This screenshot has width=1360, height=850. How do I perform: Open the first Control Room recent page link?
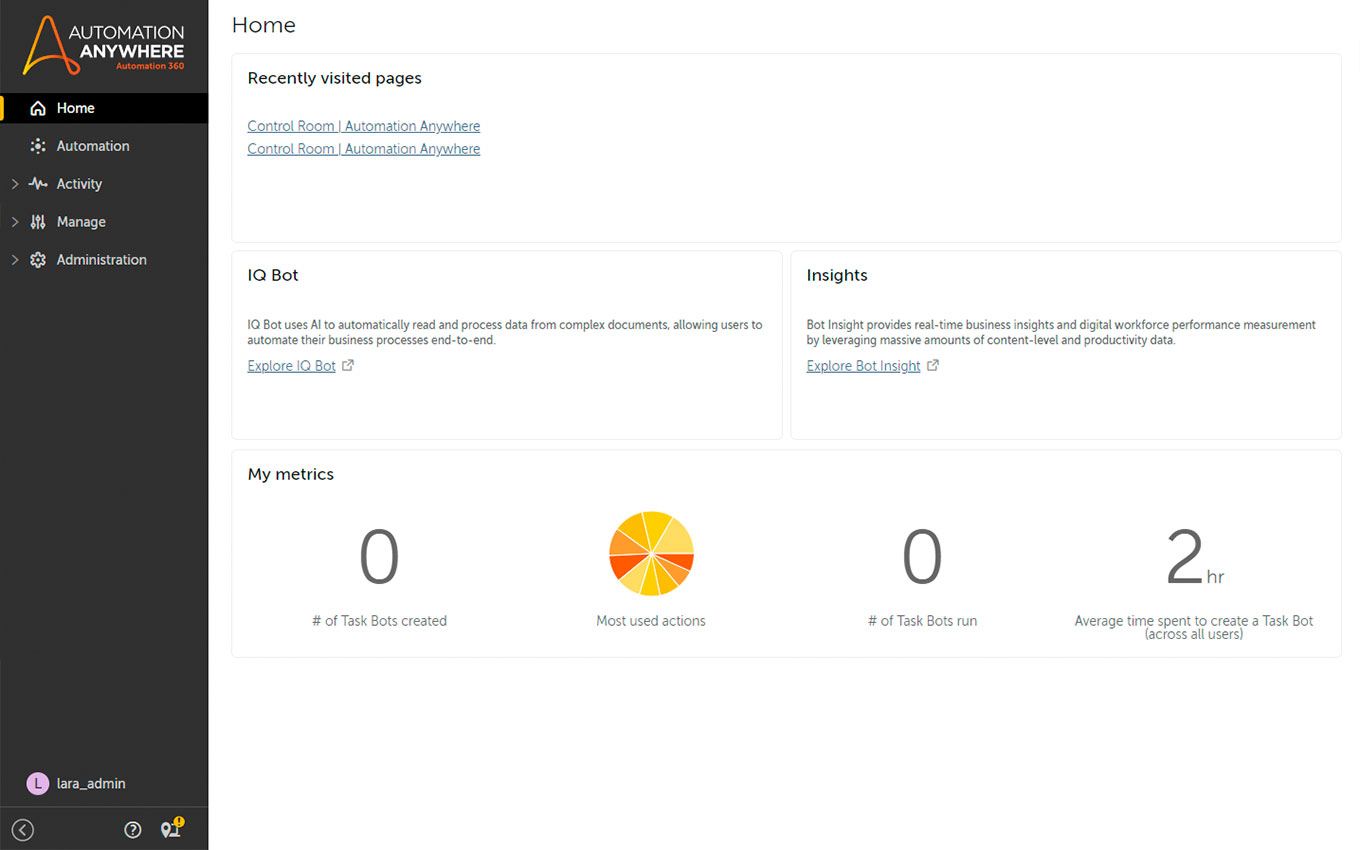364,126
